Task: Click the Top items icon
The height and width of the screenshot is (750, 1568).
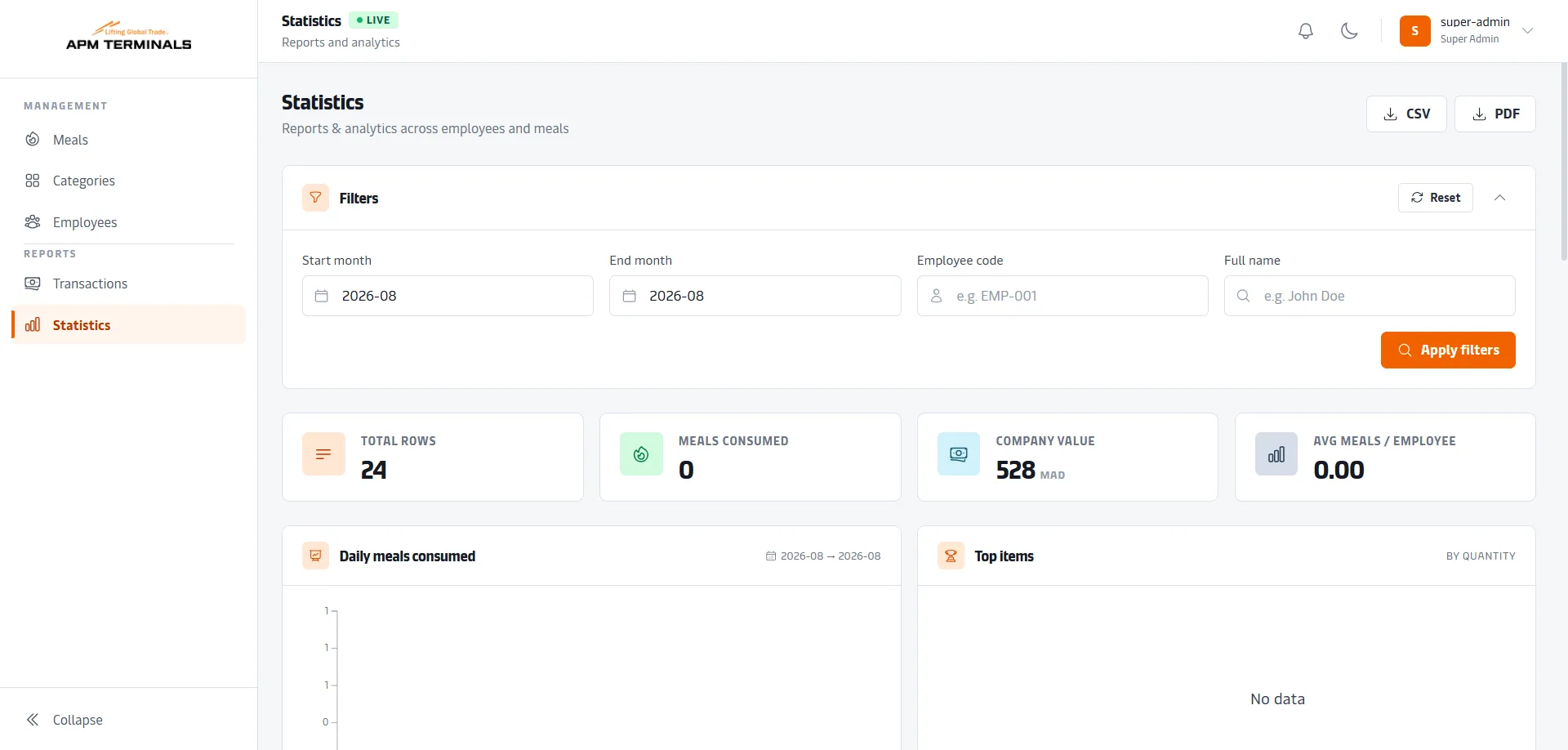Action: tap(951, 556)
